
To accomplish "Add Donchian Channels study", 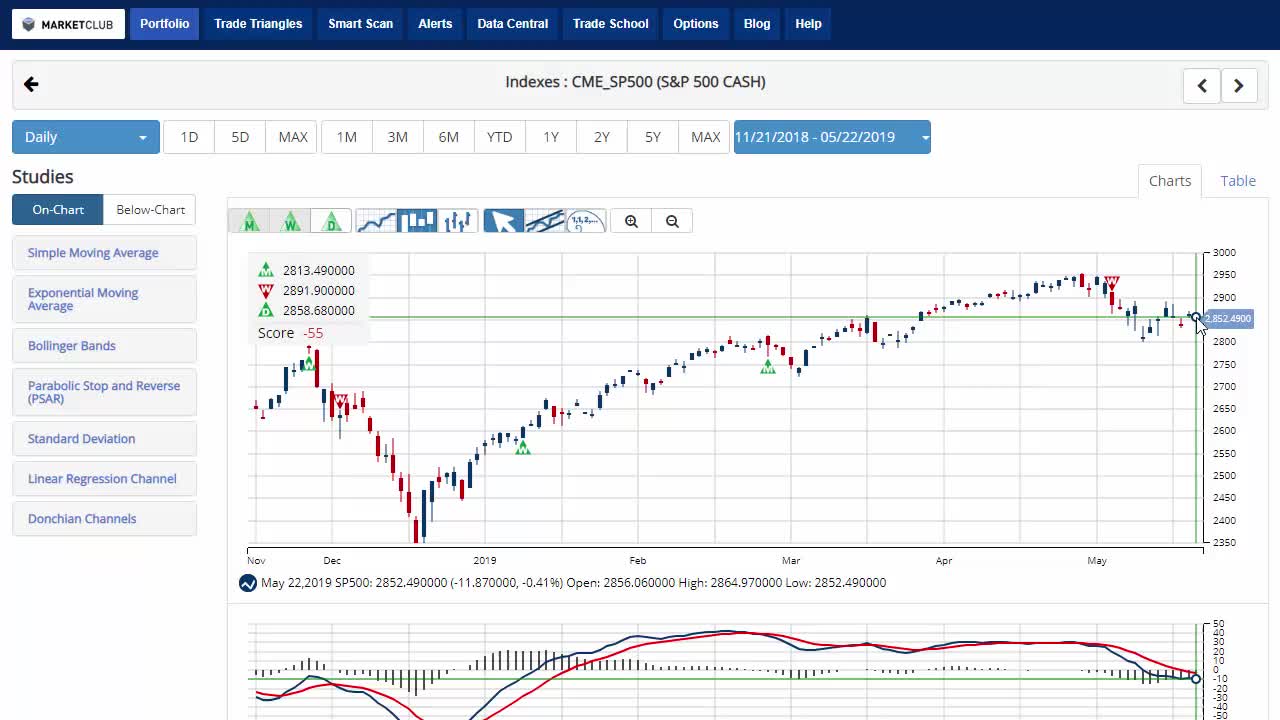I will click(x=105, y=519).
